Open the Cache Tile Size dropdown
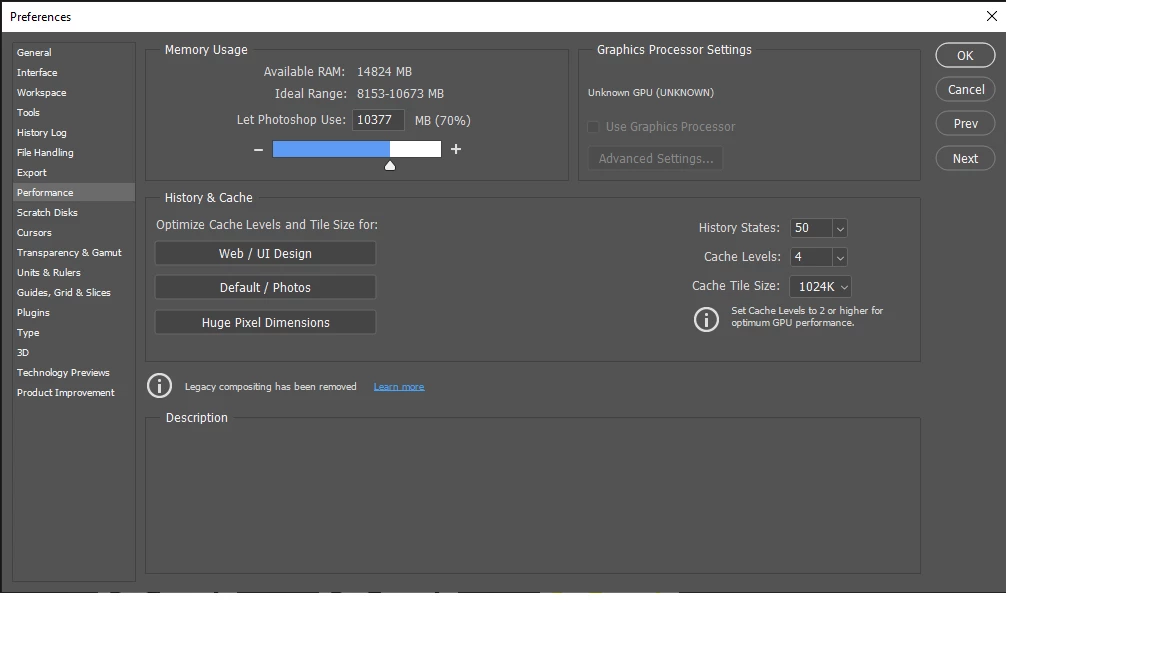Image resolution: width=1152 pixels, height=648 pixels. pyautogui.click(x=820, y=287)
